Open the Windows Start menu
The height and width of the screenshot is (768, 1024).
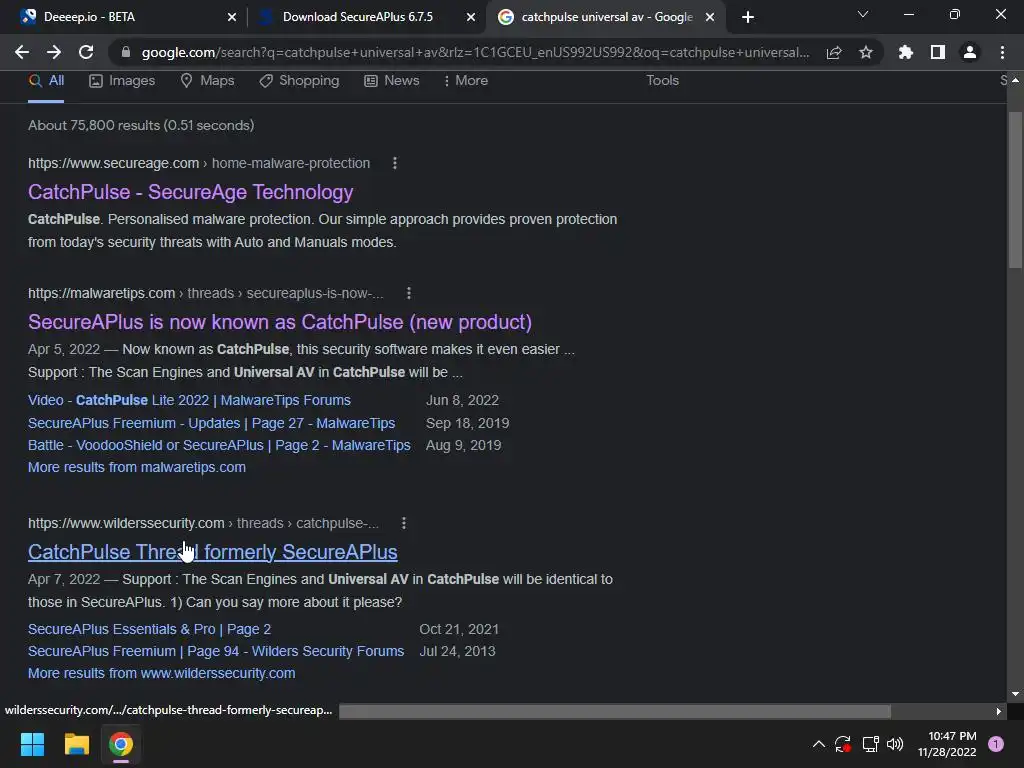[32, 744]
